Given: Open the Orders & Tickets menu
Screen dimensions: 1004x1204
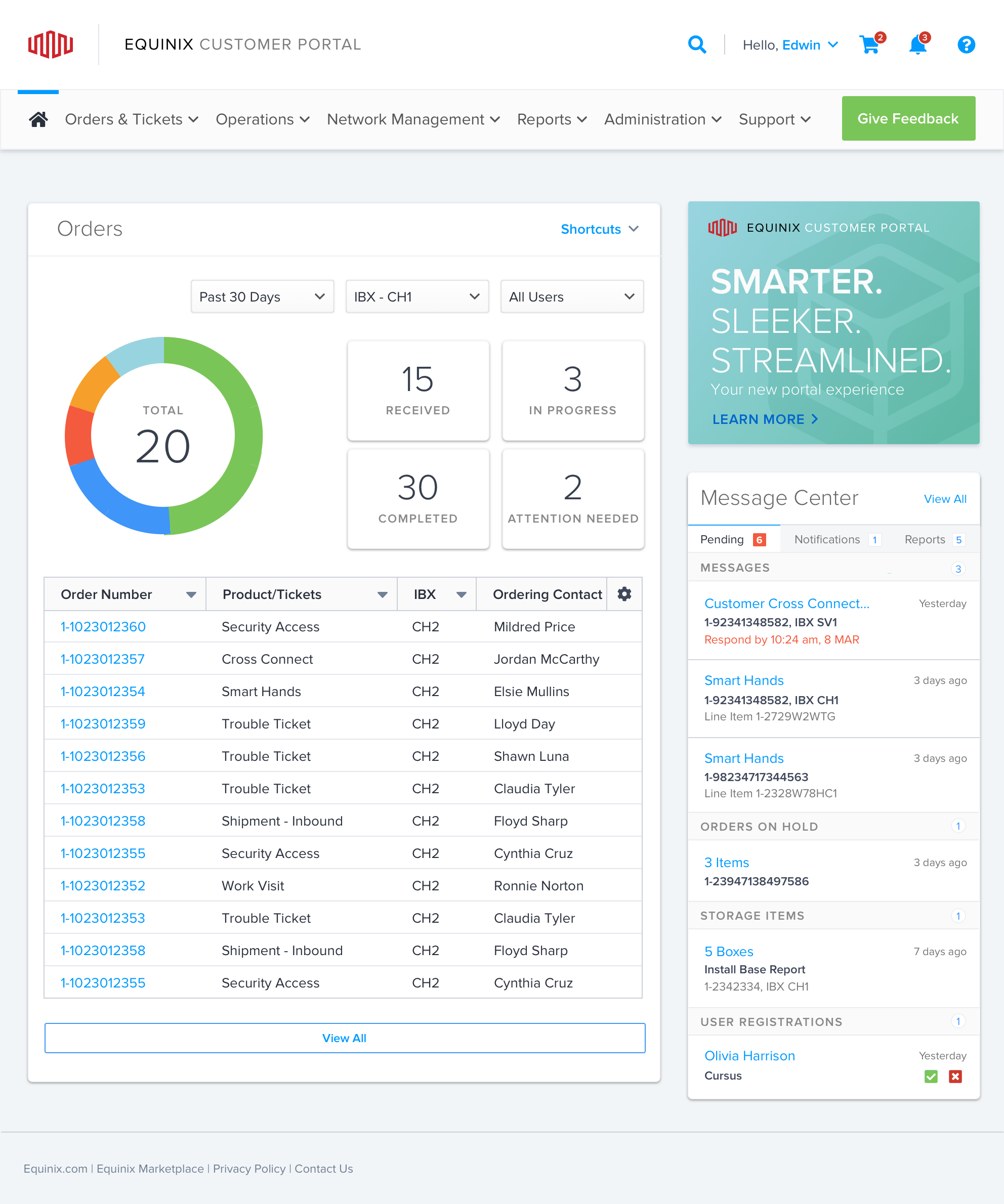Looking at the screenshot, I should 131,119.
